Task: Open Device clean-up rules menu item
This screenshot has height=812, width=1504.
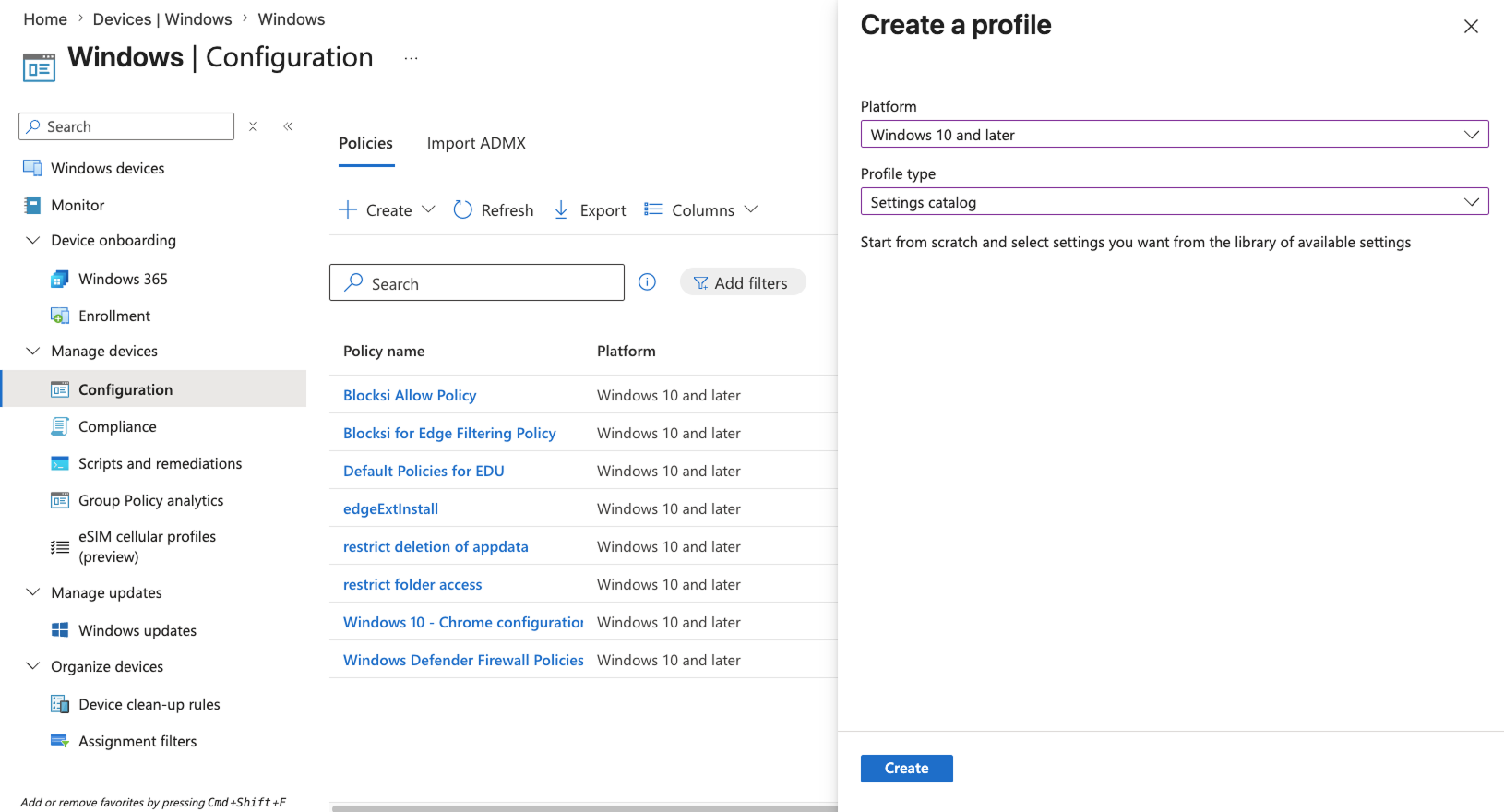Action: (x=149, y=704)
